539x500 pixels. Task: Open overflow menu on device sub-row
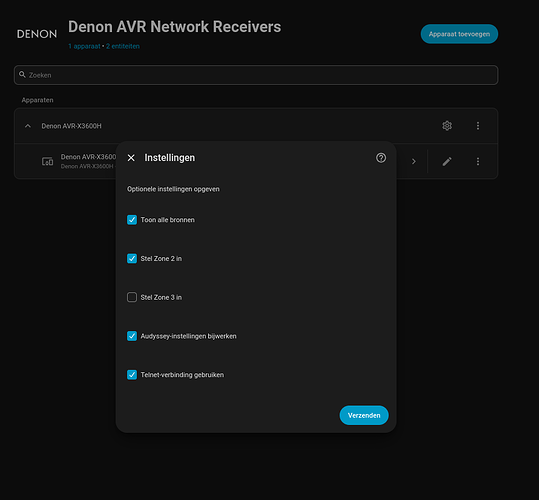tap(478, 162)
